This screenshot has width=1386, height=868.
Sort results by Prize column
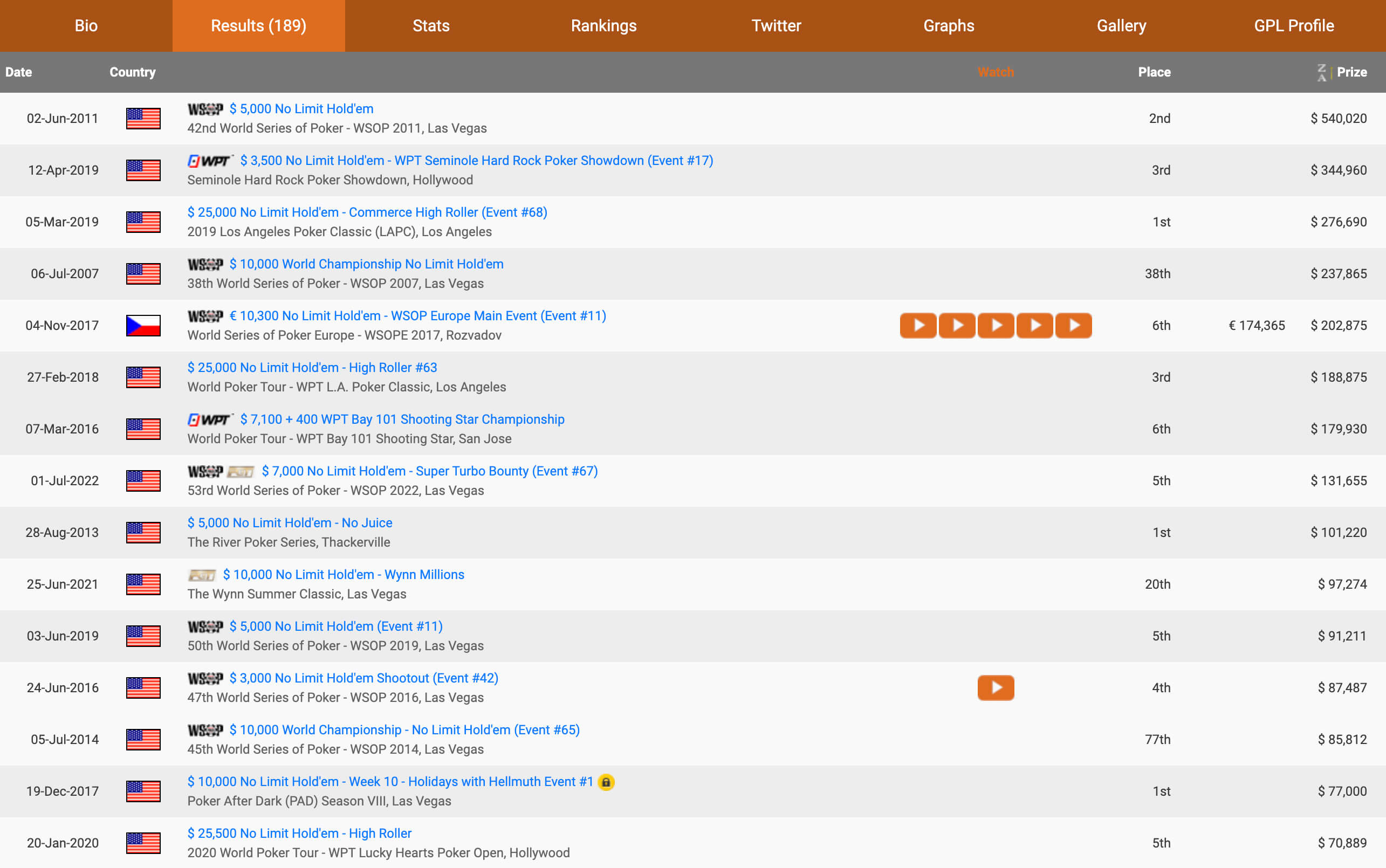coord(1351,72)
